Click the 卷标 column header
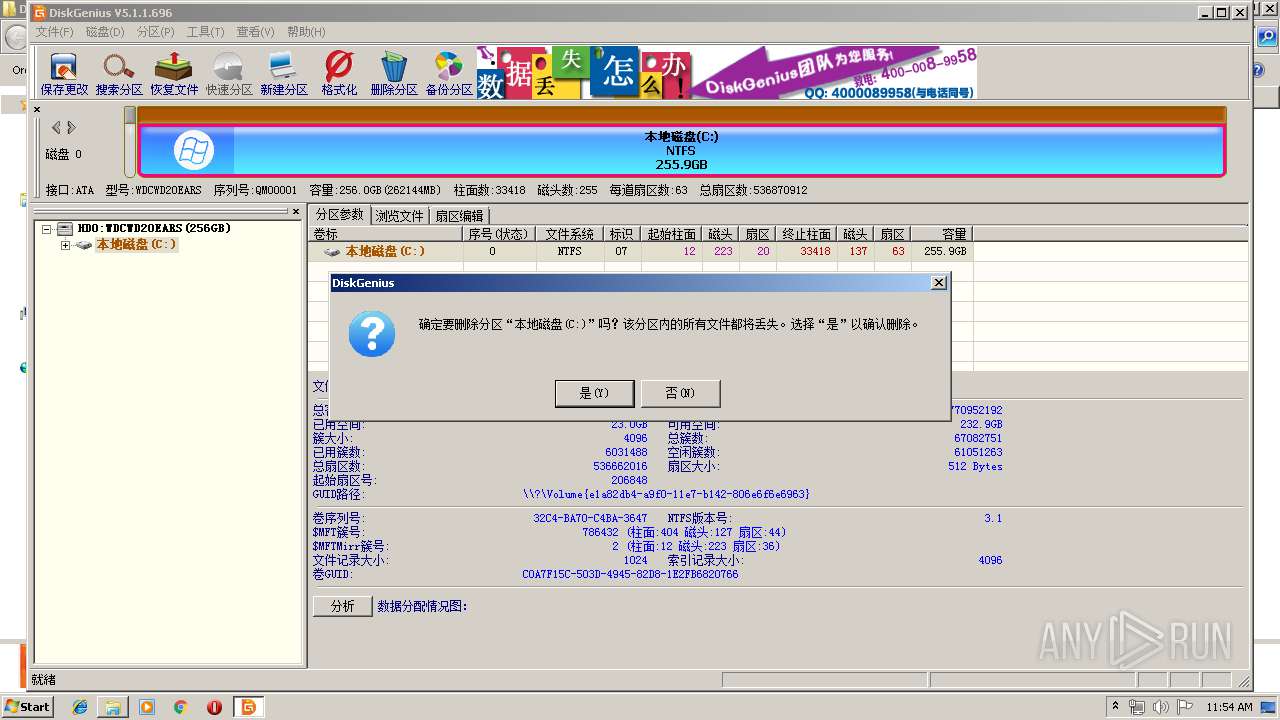 tap(385, 234)
